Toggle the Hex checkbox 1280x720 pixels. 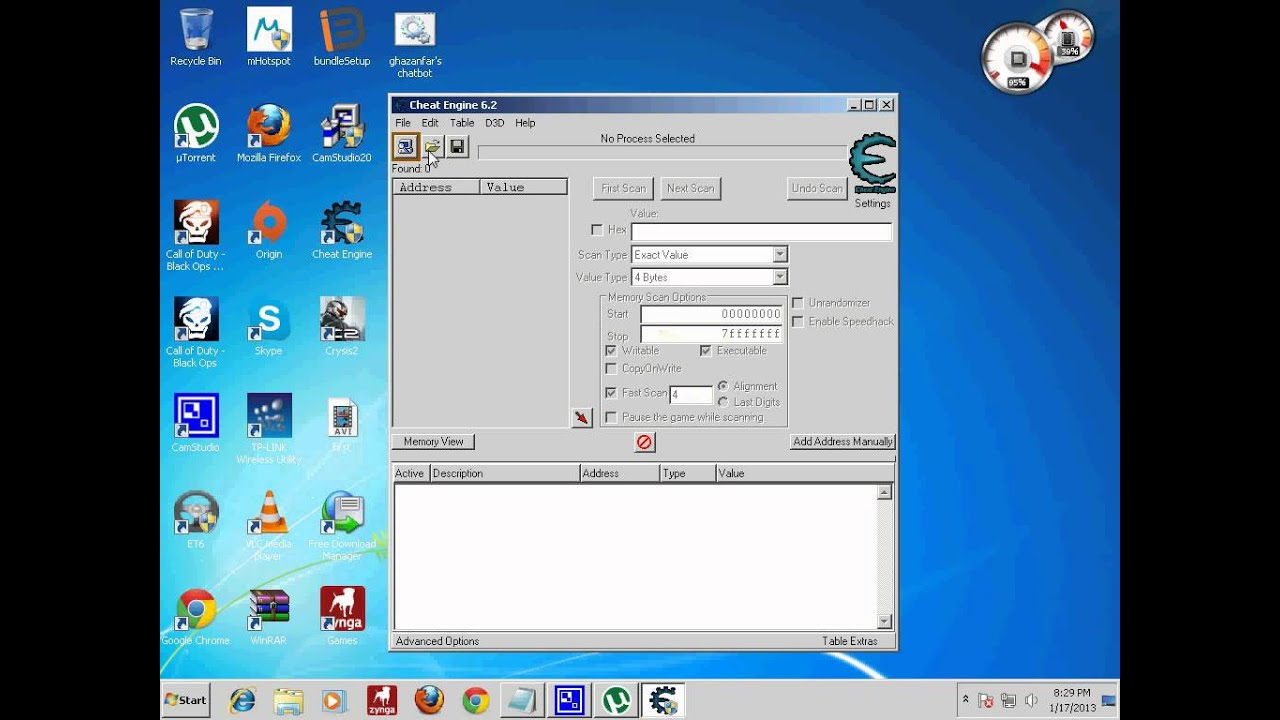597,230
